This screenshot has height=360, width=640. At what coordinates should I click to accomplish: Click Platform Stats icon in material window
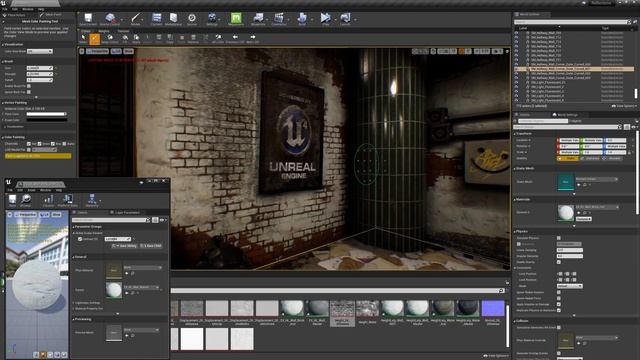coord(67,200)
